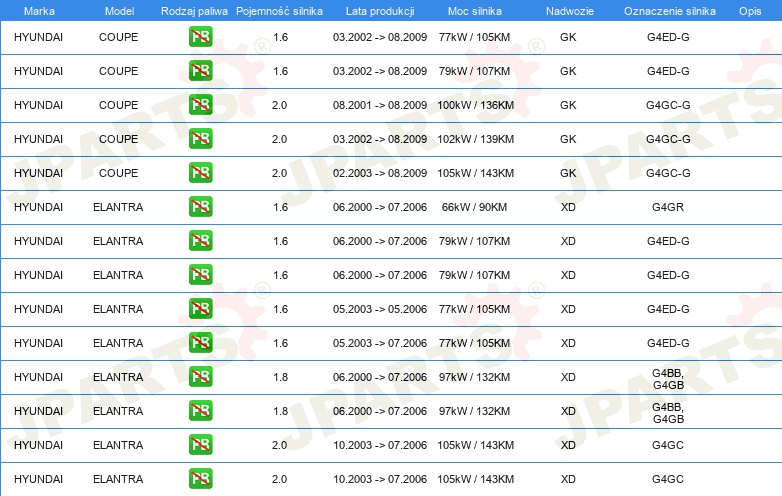Select fuel type icon in 100kW / 136KM row
The height and width of the screenshot is (496, 782).
tap(200, 105)
